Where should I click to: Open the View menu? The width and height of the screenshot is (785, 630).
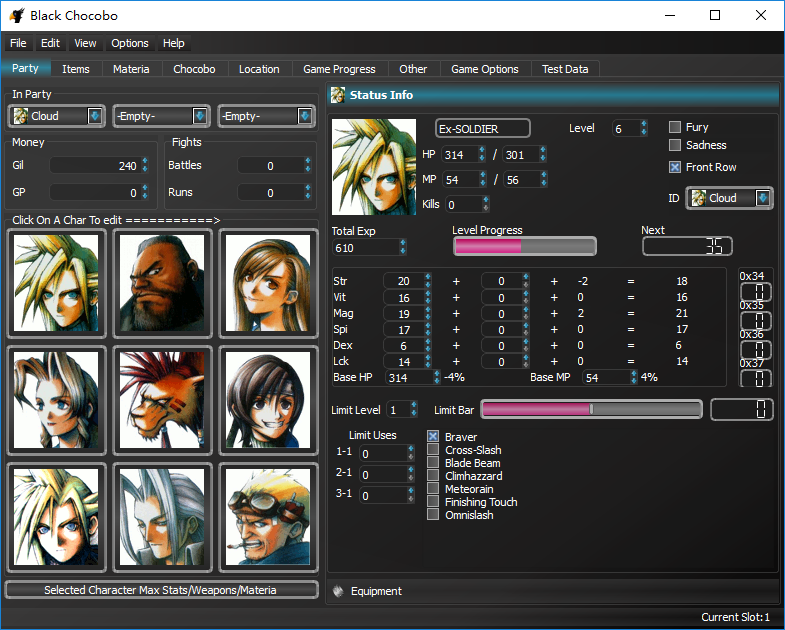point(85,43)
